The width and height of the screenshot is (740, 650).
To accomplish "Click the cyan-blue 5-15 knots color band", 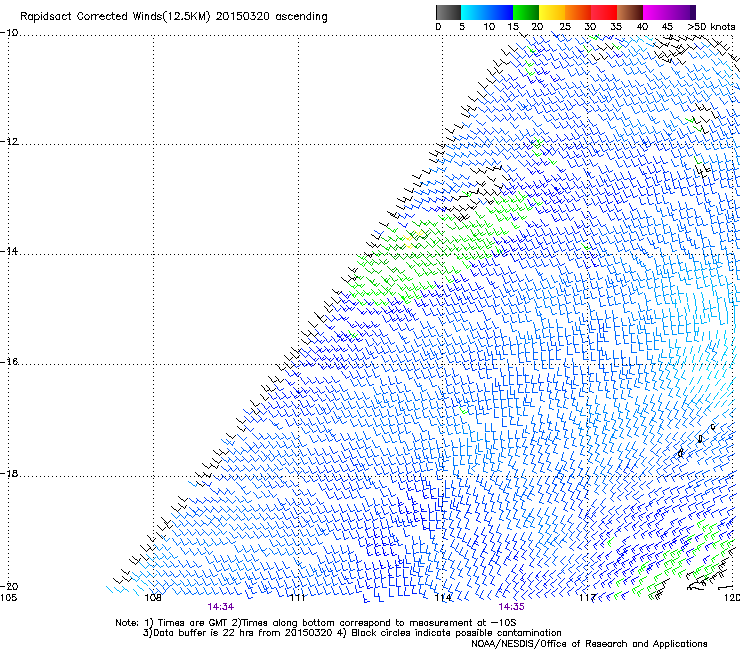I will (x=487, y=12).
